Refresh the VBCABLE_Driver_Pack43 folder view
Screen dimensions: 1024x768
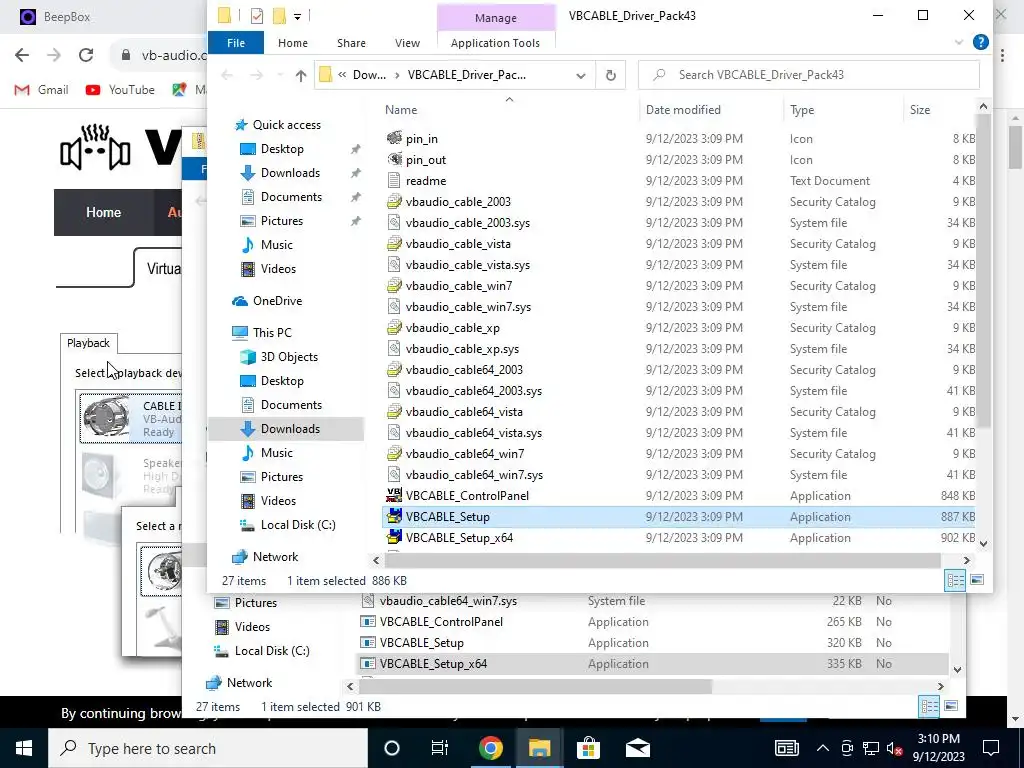pos(611,75)
